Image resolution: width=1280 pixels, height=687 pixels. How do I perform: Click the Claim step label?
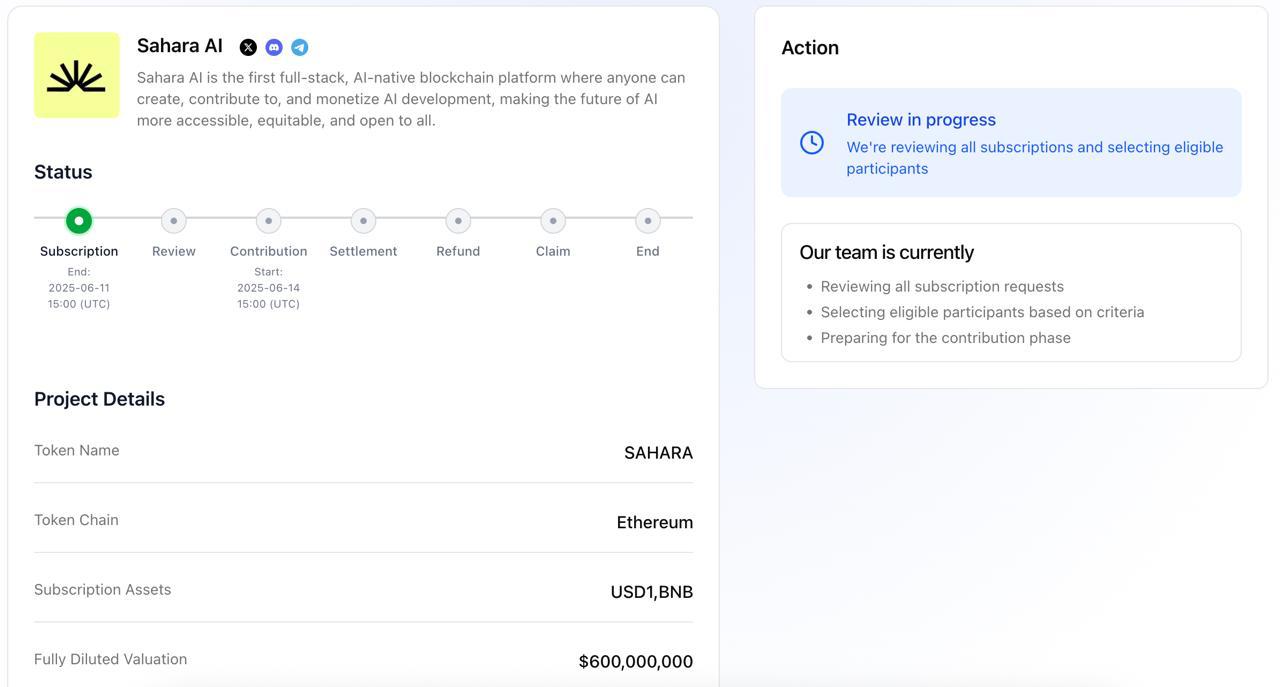point(553,251)
